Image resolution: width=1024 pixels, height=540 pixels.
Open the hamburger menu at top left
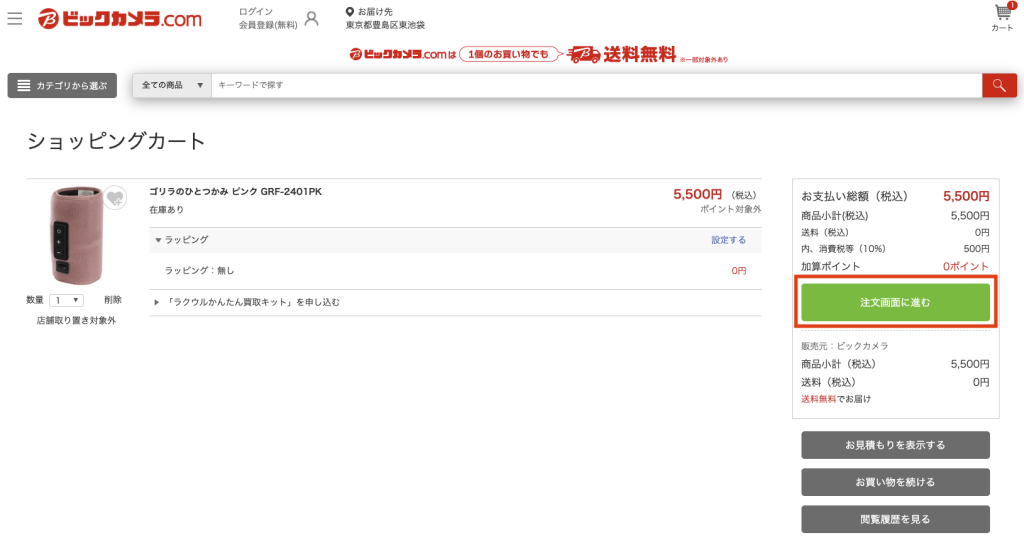click(x=15, y=19)
